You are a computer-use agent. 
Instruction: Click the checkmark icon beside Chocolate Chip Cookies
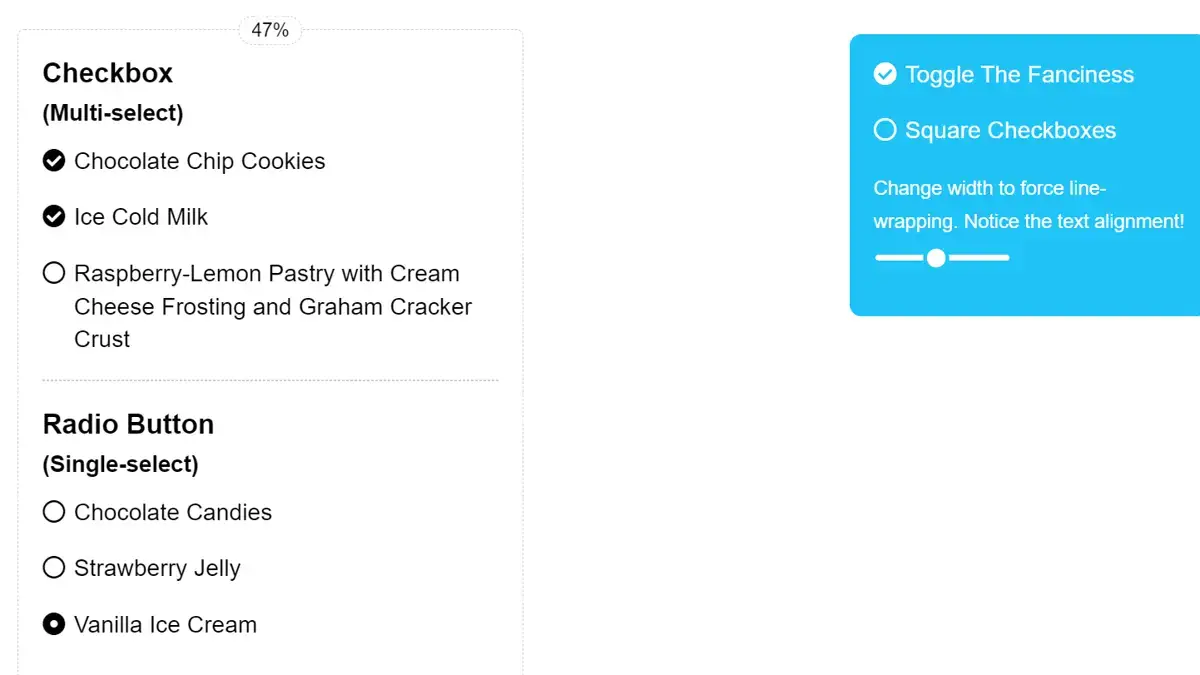(53, 160)
